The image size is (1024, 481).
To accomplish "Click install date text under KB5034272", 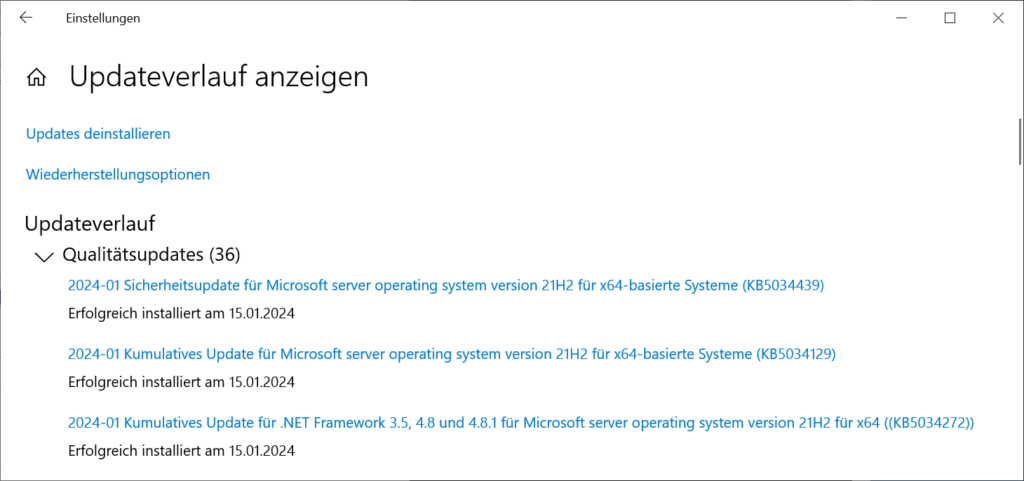I will pos(182,450).
